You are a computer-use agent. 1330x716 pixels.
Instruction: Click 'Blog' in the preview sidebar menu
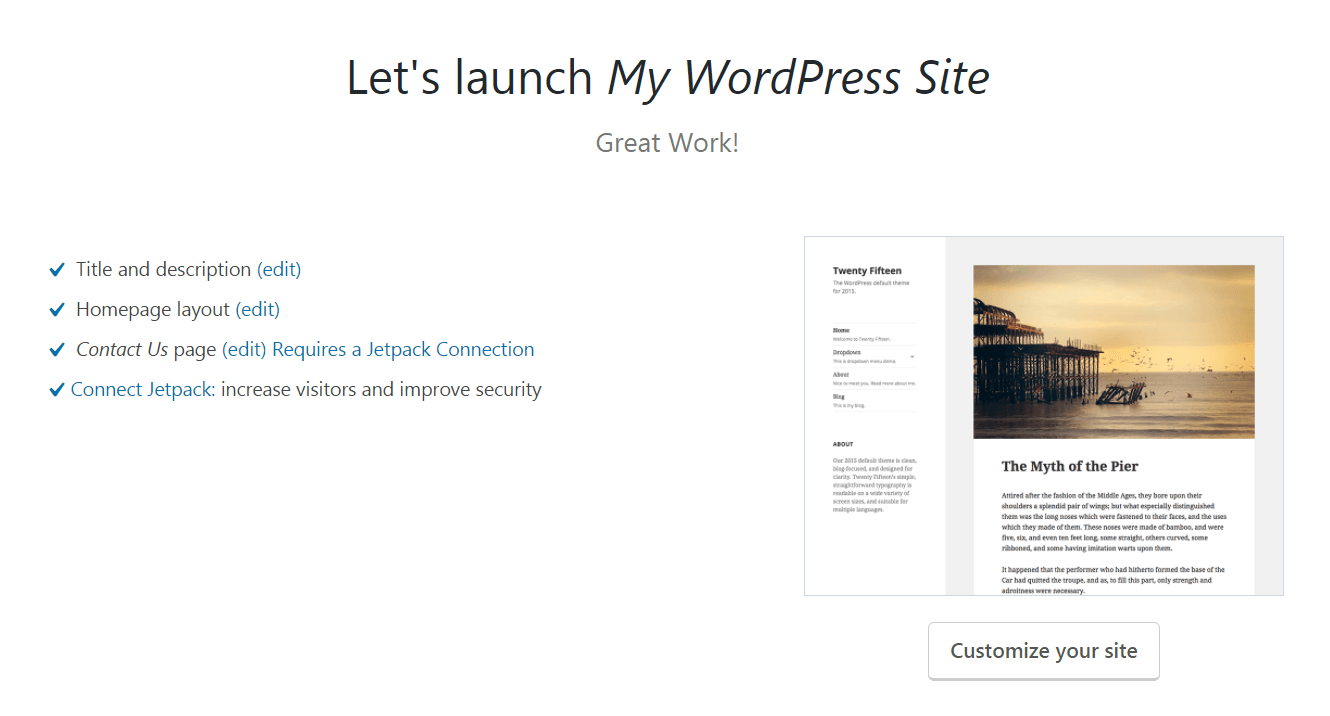pos(838,396)
